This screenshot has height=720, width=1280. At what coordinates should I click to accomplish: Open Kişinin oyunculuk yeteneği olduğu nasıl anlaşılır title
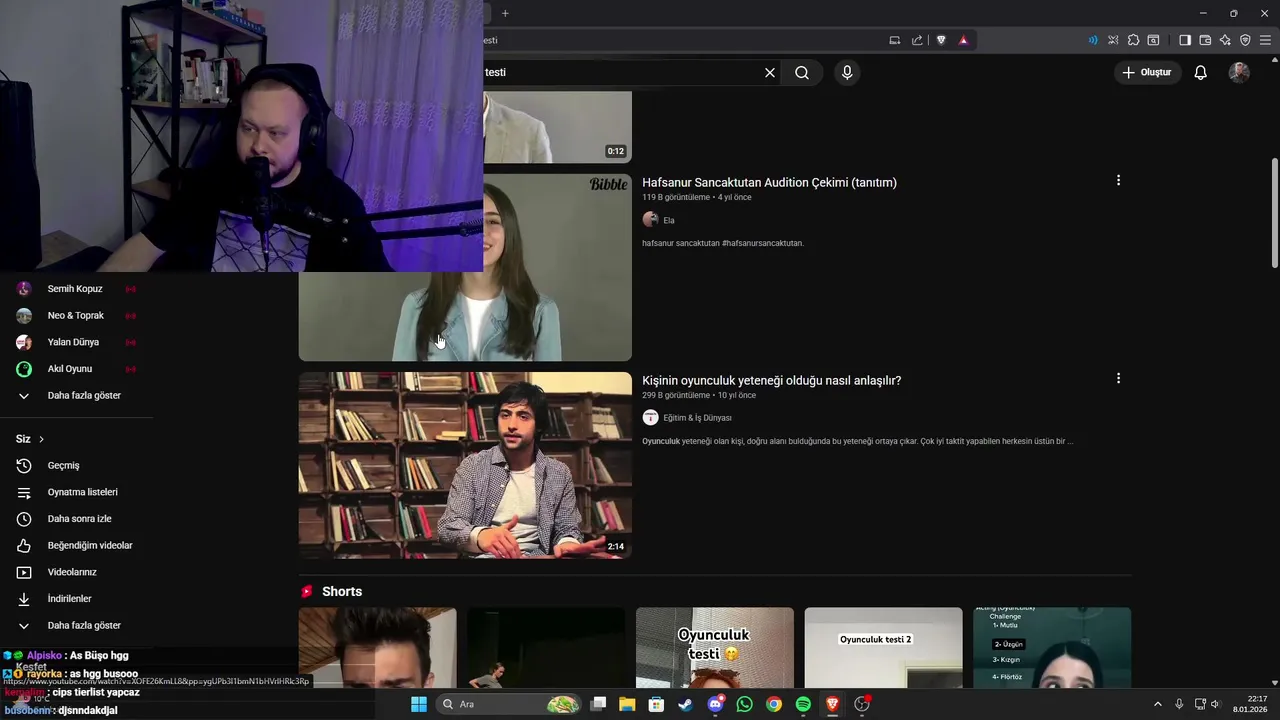[x=771, y=380]
